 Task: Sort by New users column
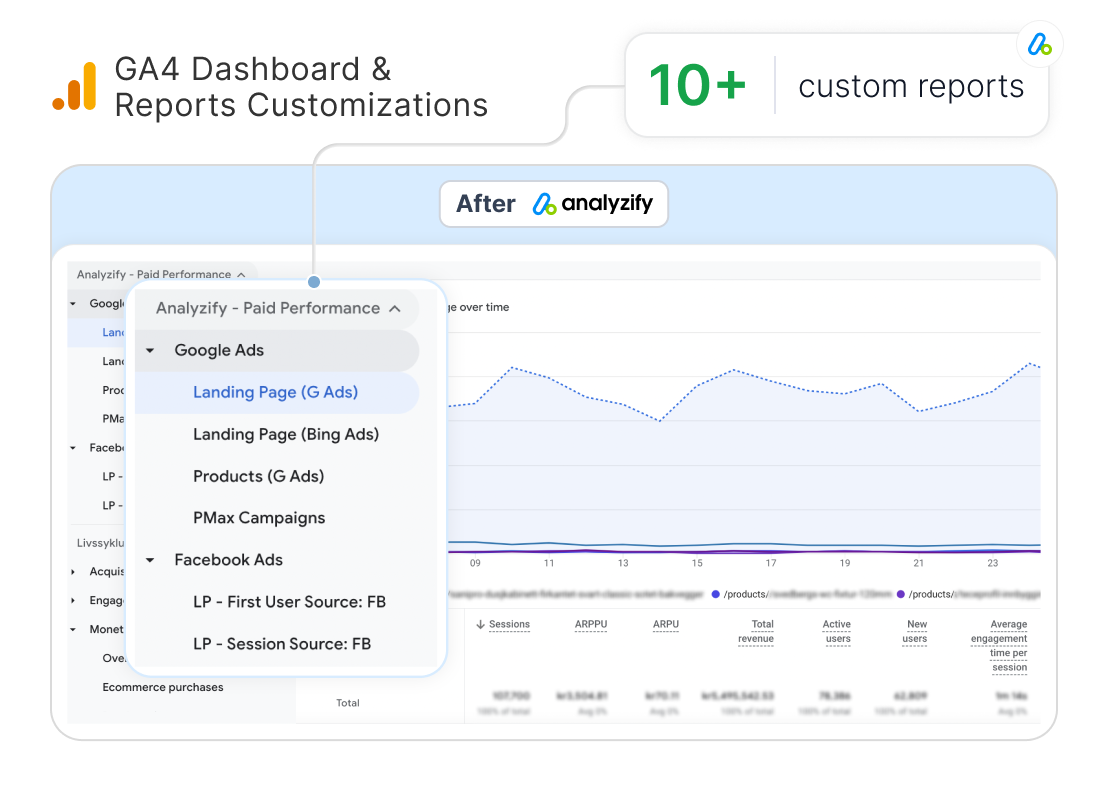915,631
